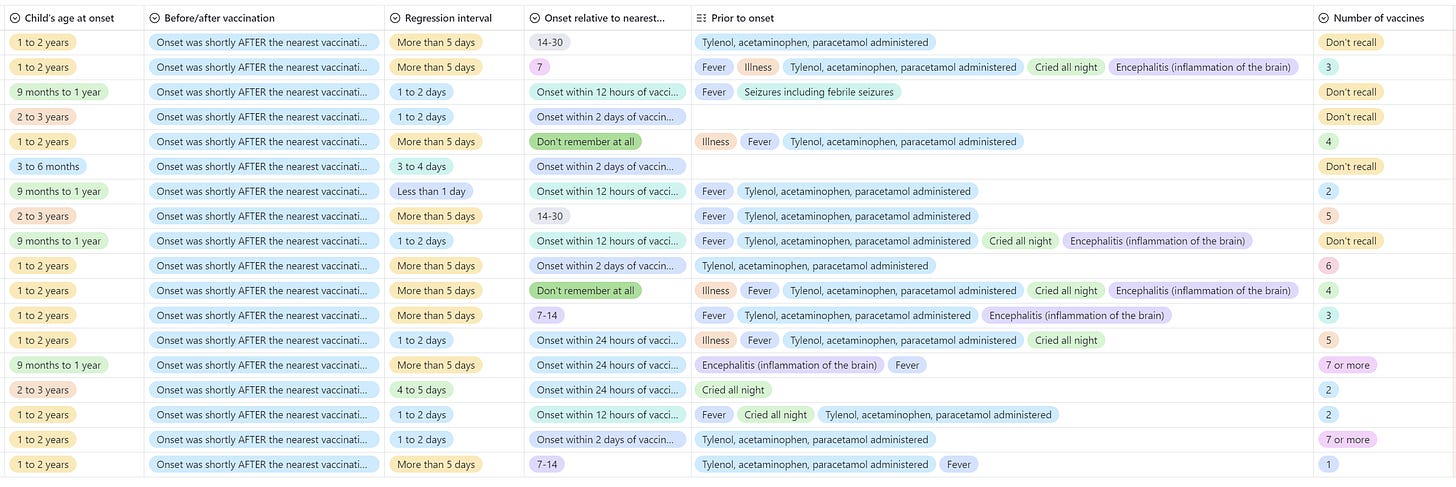The image size is (1456, 487).
Task: Open the Prior to onset column header
Action: pyautogui.click(x=1002, y=18)
